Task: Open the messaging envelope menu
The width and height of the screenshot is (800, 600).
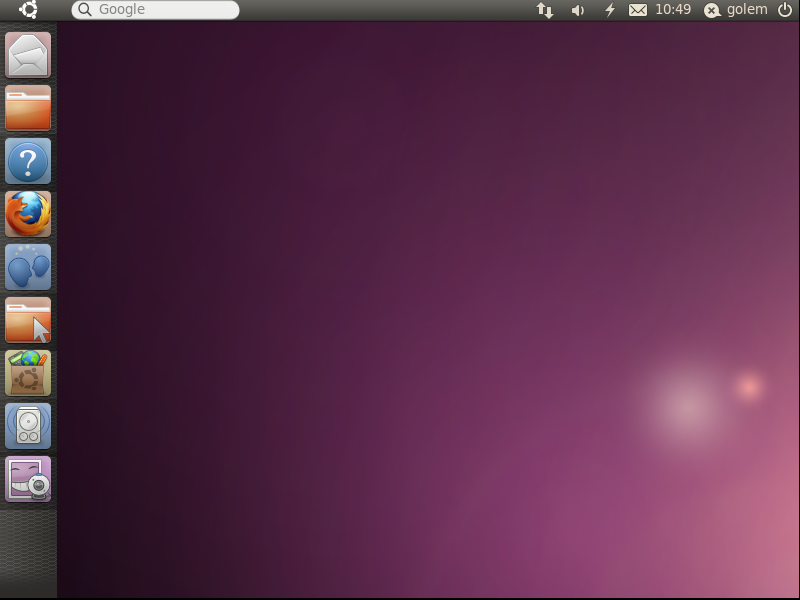Action: [x=638, y=10]
